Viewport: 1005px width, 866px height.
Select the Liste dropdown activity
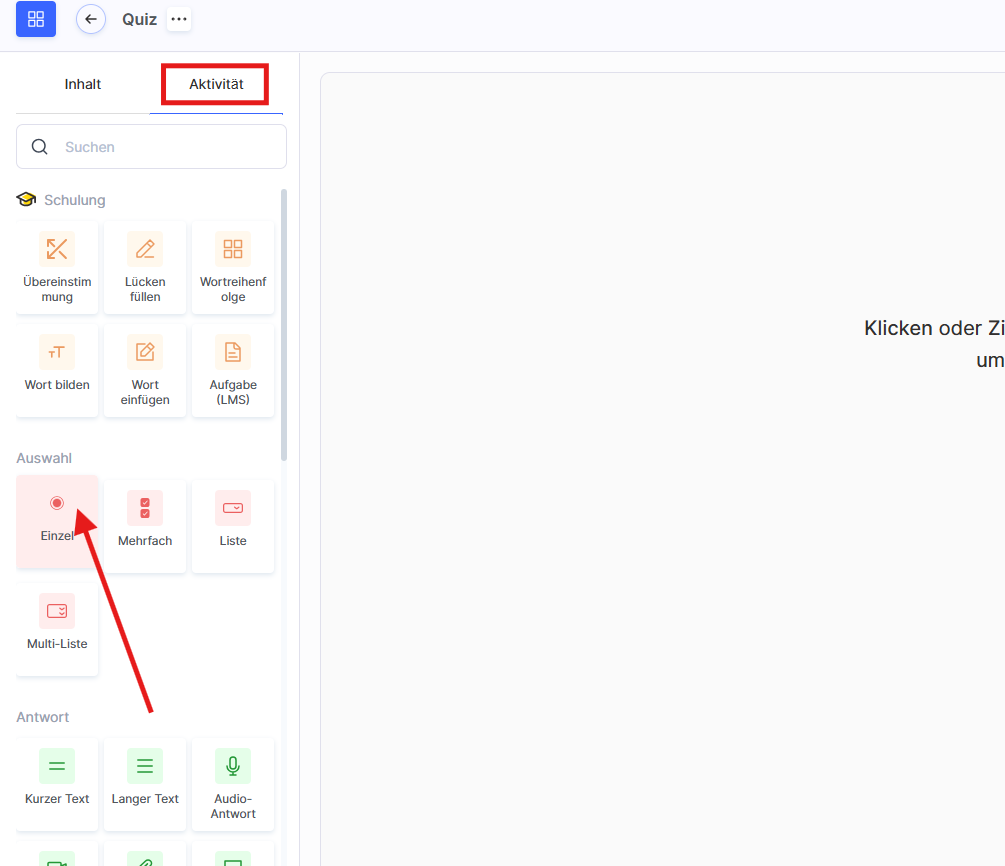tap(233, 526)
